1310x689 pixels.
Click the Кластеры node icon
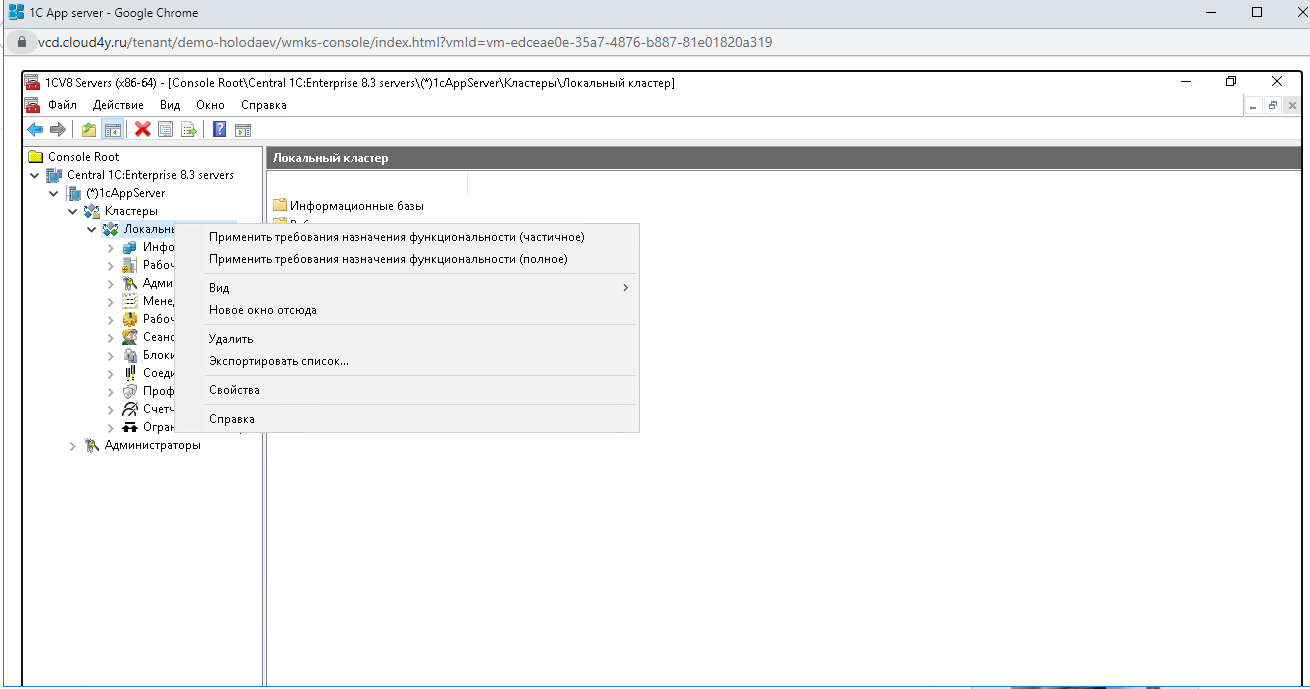coord(93,211)
